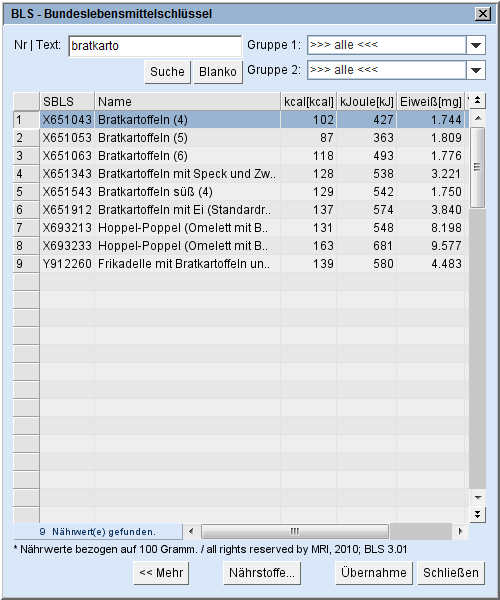Jump to bottom using double-arrow icon
The image size is (500, 600).
[477, 515]
